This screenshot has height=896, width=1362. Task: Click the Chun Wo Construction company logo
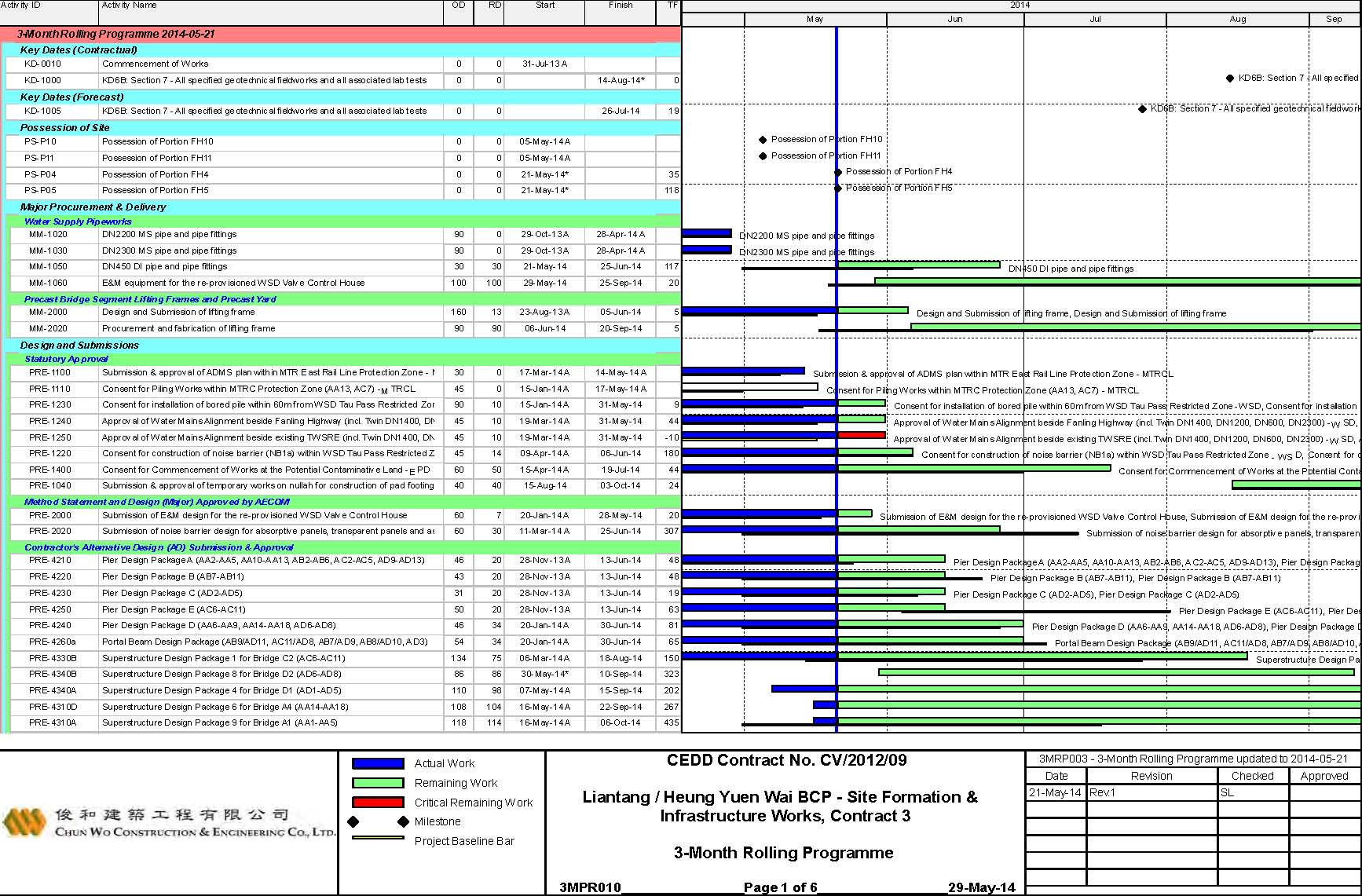coord(169,822)
